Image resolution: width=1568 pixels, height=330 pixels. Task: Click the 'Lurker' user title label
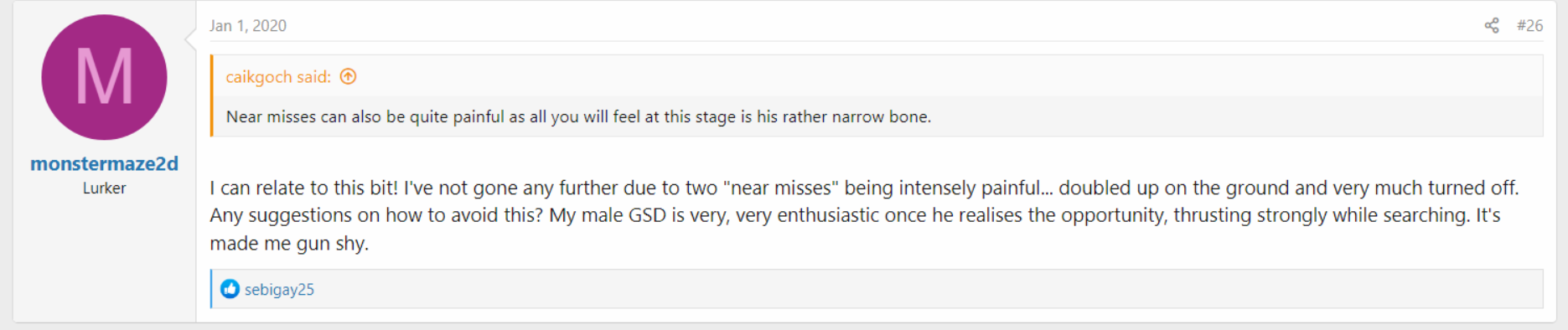tap(104, 188)
